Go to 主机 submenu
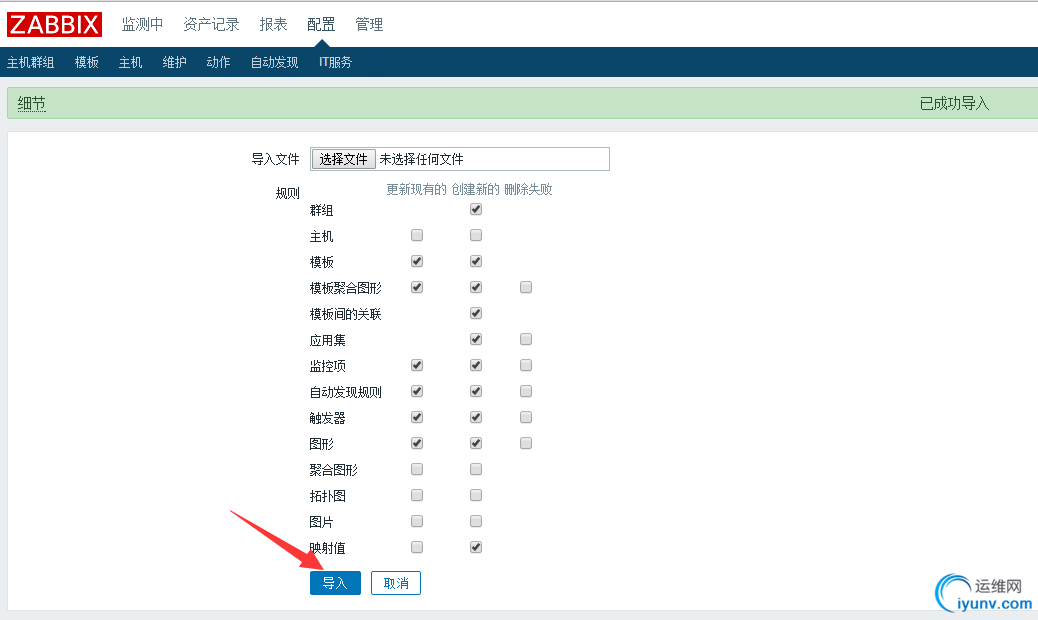1038x620 pixels. pyautogui.click(x=130, y=62)
